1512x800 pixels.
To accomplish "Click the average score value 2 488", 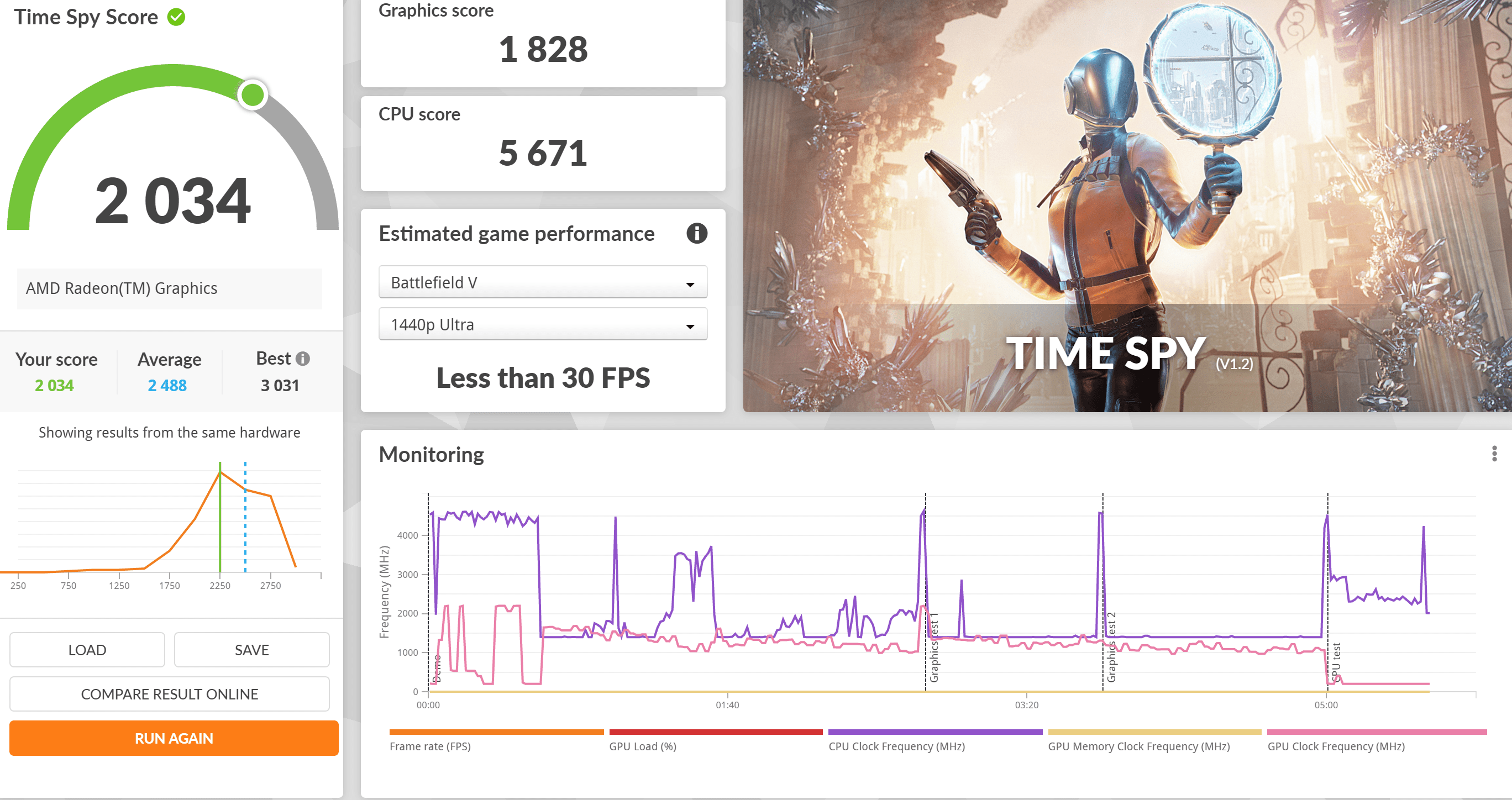I will click(x=167, y=385).
